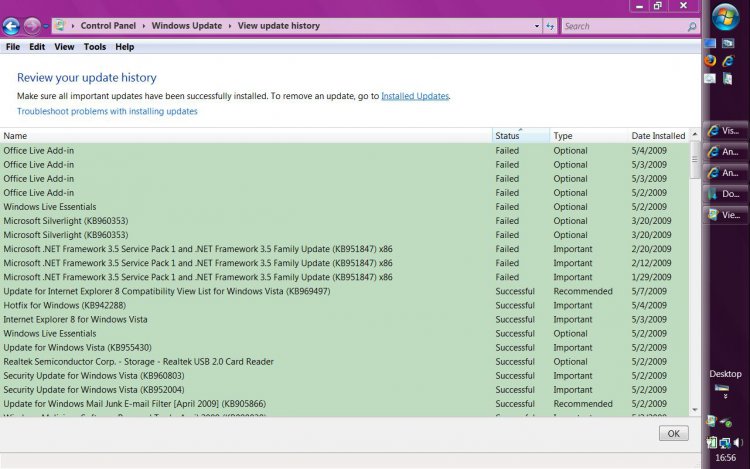Screen dimensions: 750x469
Task: Open the Installed Updates link
Action: [x=415, y=96]
